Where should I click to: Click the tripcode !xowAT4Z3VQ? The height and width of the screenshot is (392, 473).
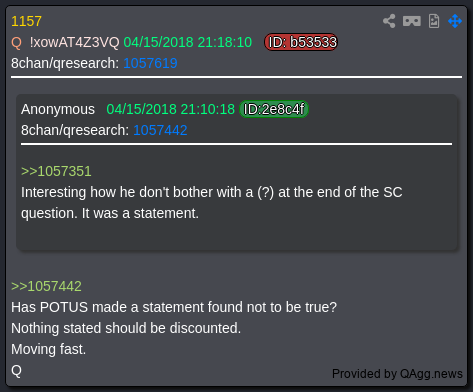coord(74,42)
